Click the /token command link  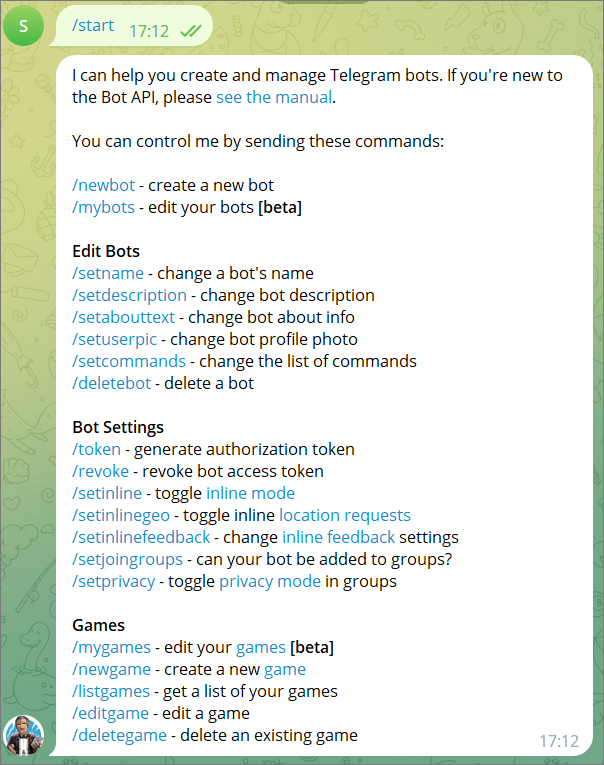[x=96, y=449]
